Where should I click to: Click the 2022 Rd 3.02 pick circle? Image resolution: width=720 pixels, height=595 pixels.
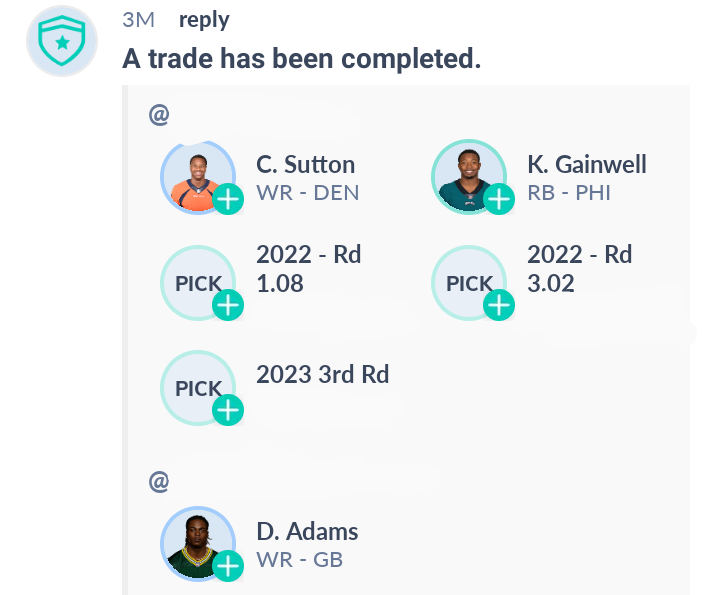click(x=469, y=283)
